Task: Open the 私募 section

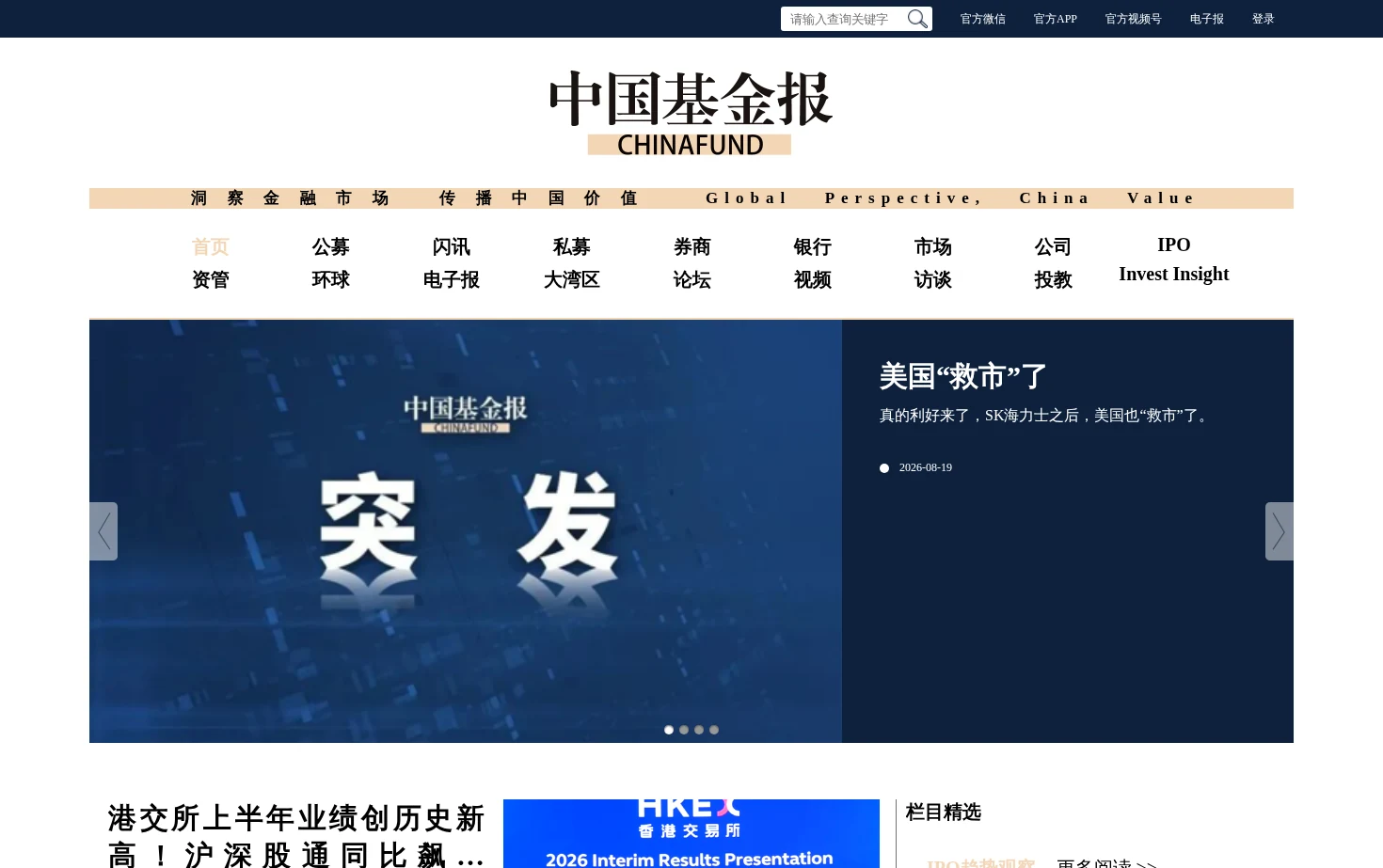Action: point(572,246)
